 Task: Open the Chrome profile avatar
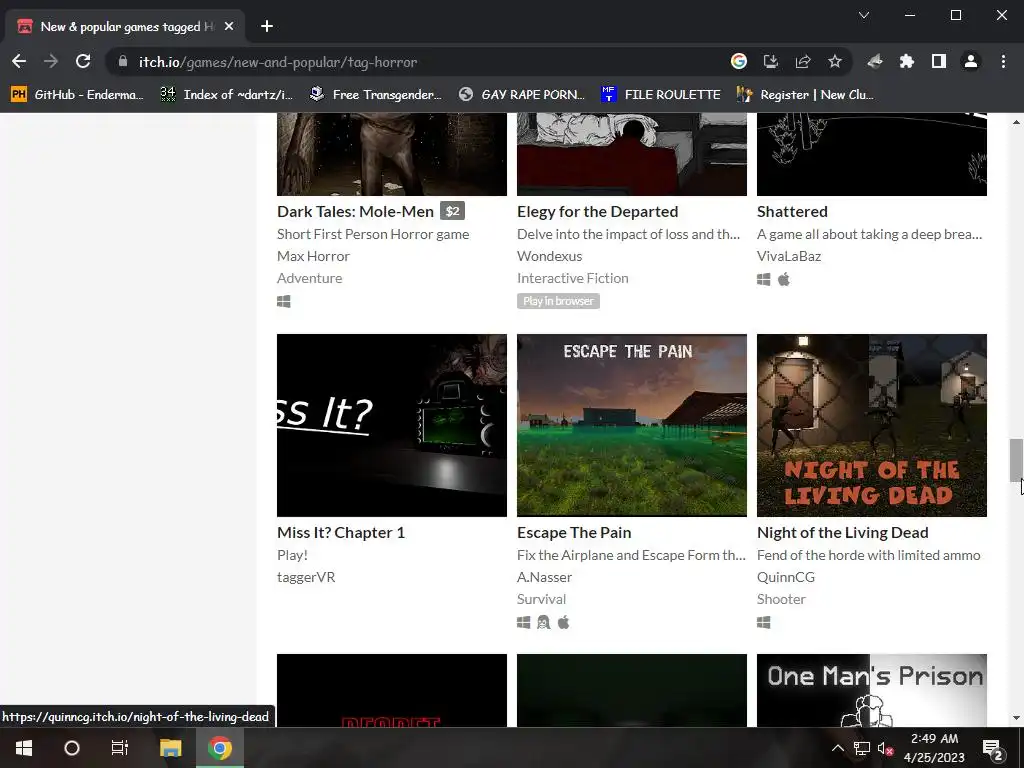[971, 61]
